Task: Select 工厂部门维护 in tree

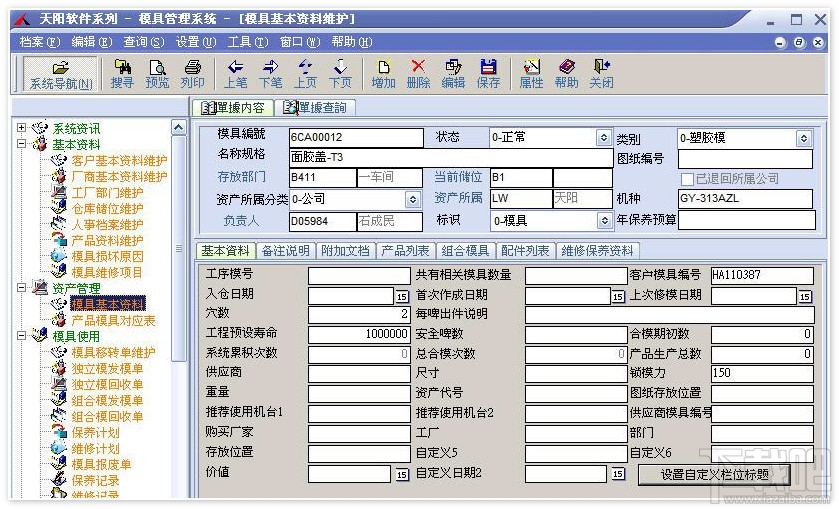Action: click(107, 192)
